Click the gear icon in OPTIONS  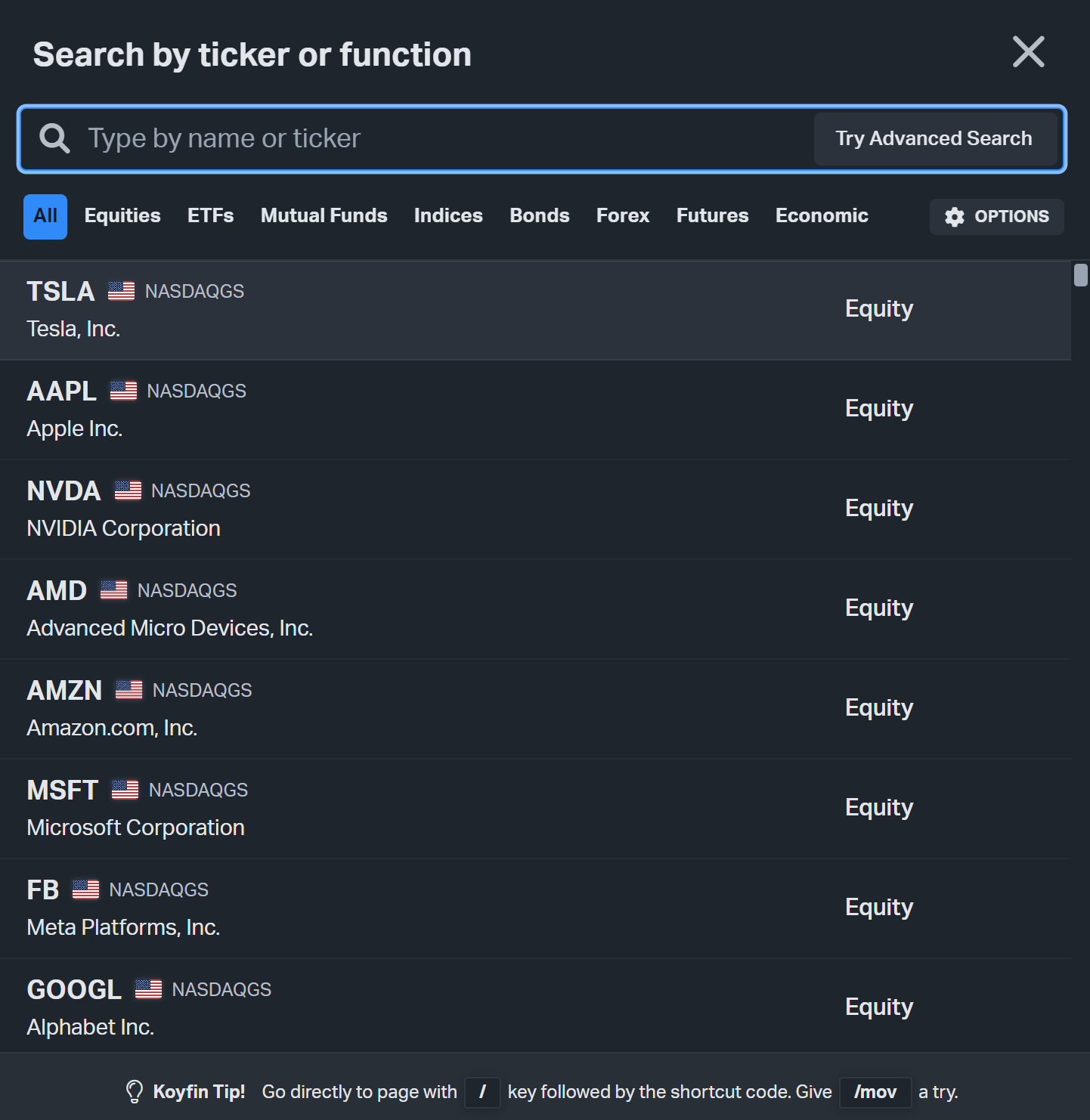tap(955, 217)
